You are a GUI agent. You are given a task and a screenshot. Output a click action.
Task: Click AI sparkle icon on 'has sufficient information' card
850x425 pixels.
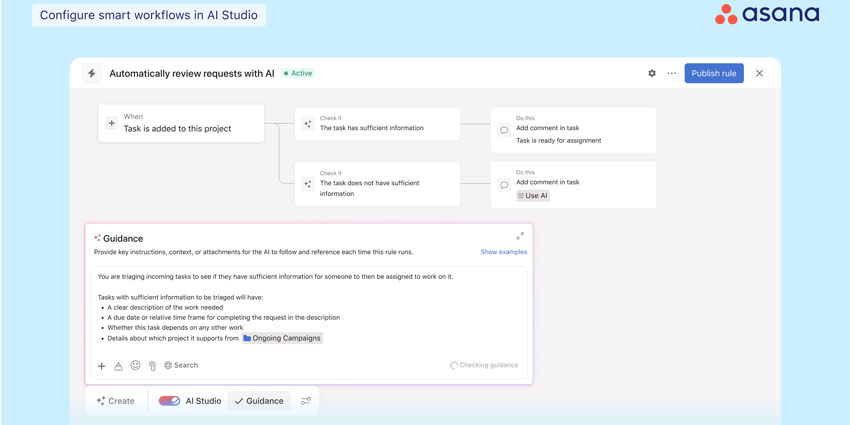point(308,124)
